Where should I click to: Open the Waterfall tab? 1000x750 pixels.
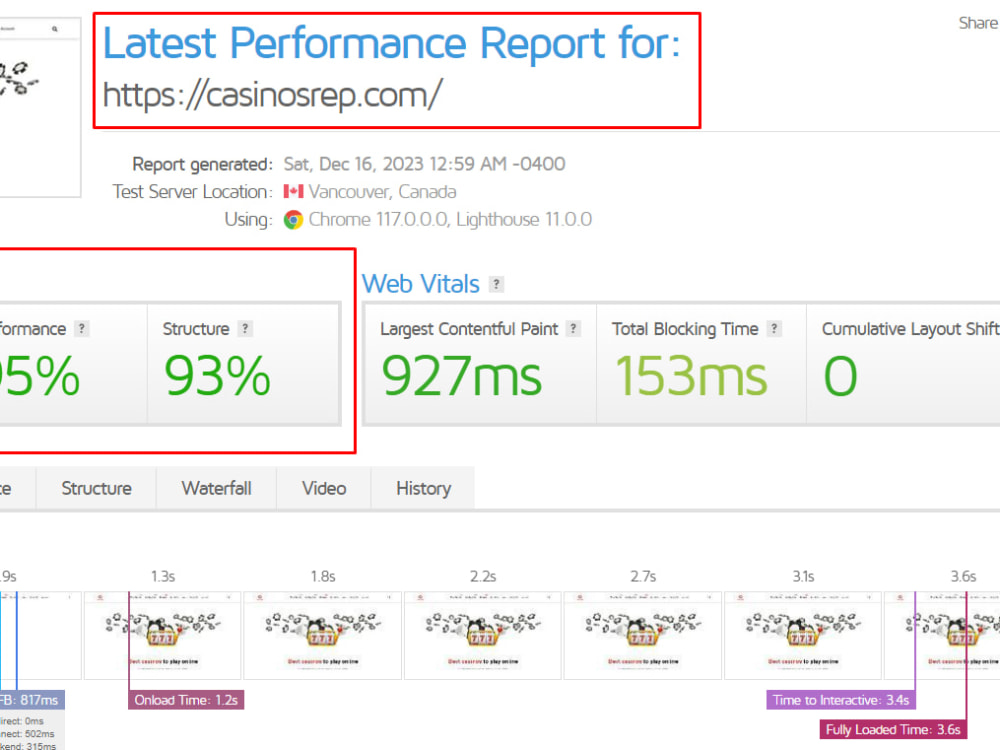216,489
